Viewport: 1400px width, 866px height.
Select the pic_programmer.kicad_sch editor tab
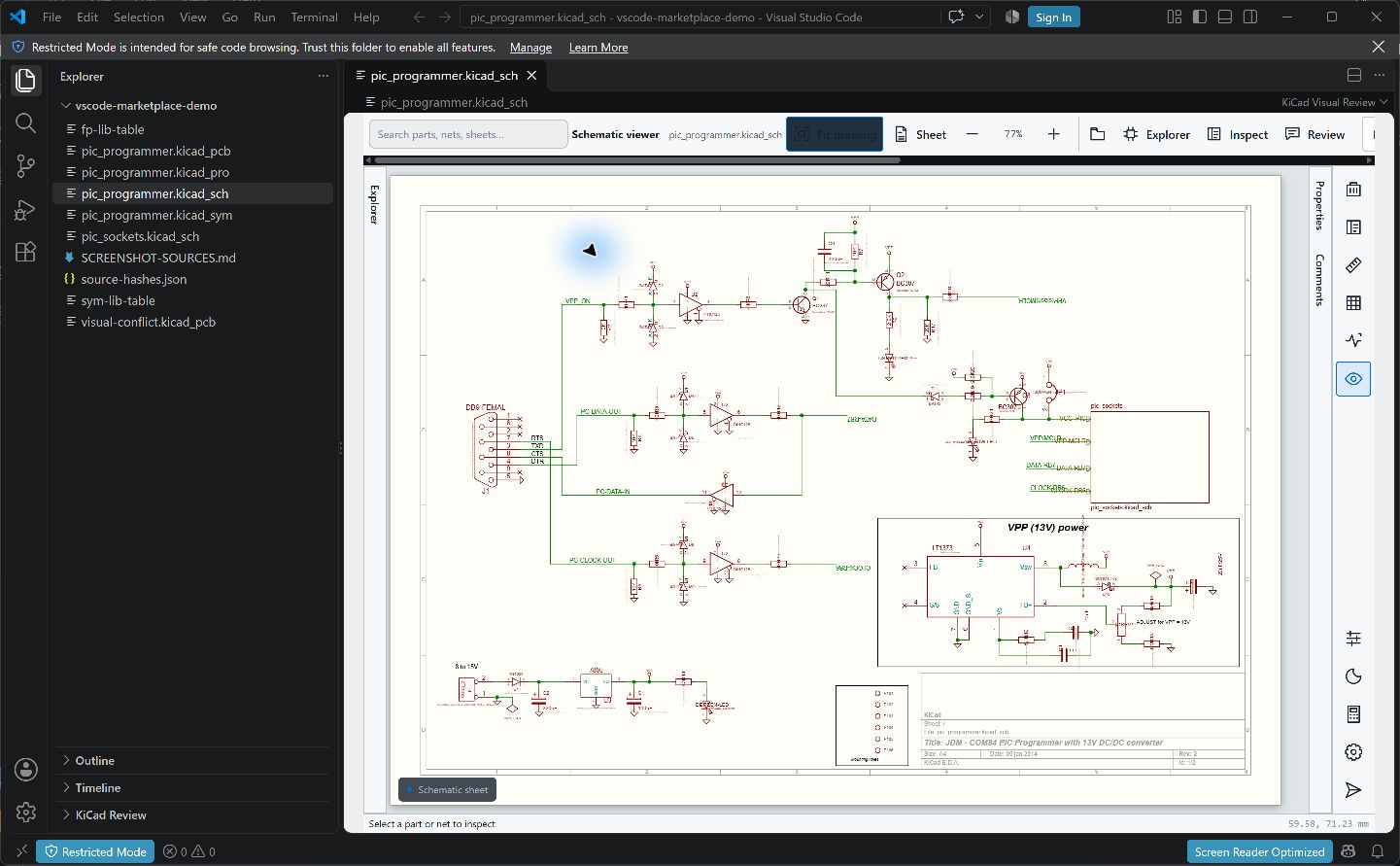pyautogui.click(x=445, y=75)
